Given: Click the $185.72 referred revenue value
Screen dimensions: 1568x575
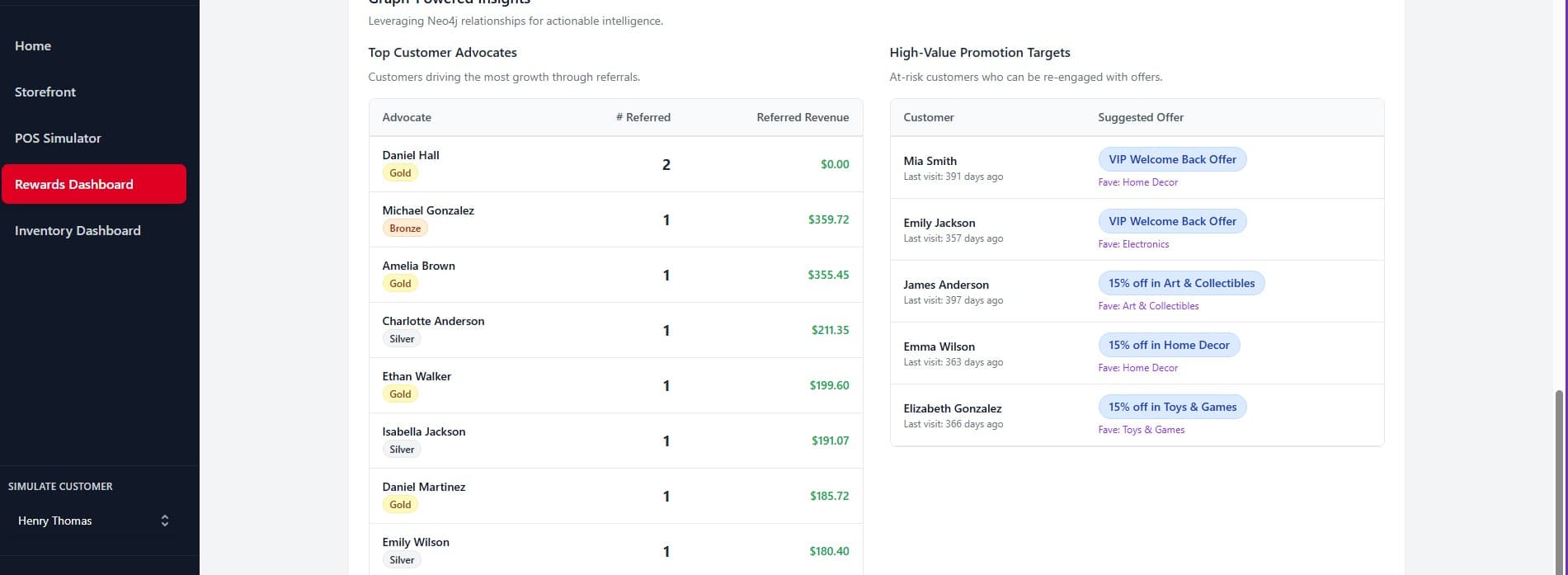Looking at the screenshot, I should [829, 496].
